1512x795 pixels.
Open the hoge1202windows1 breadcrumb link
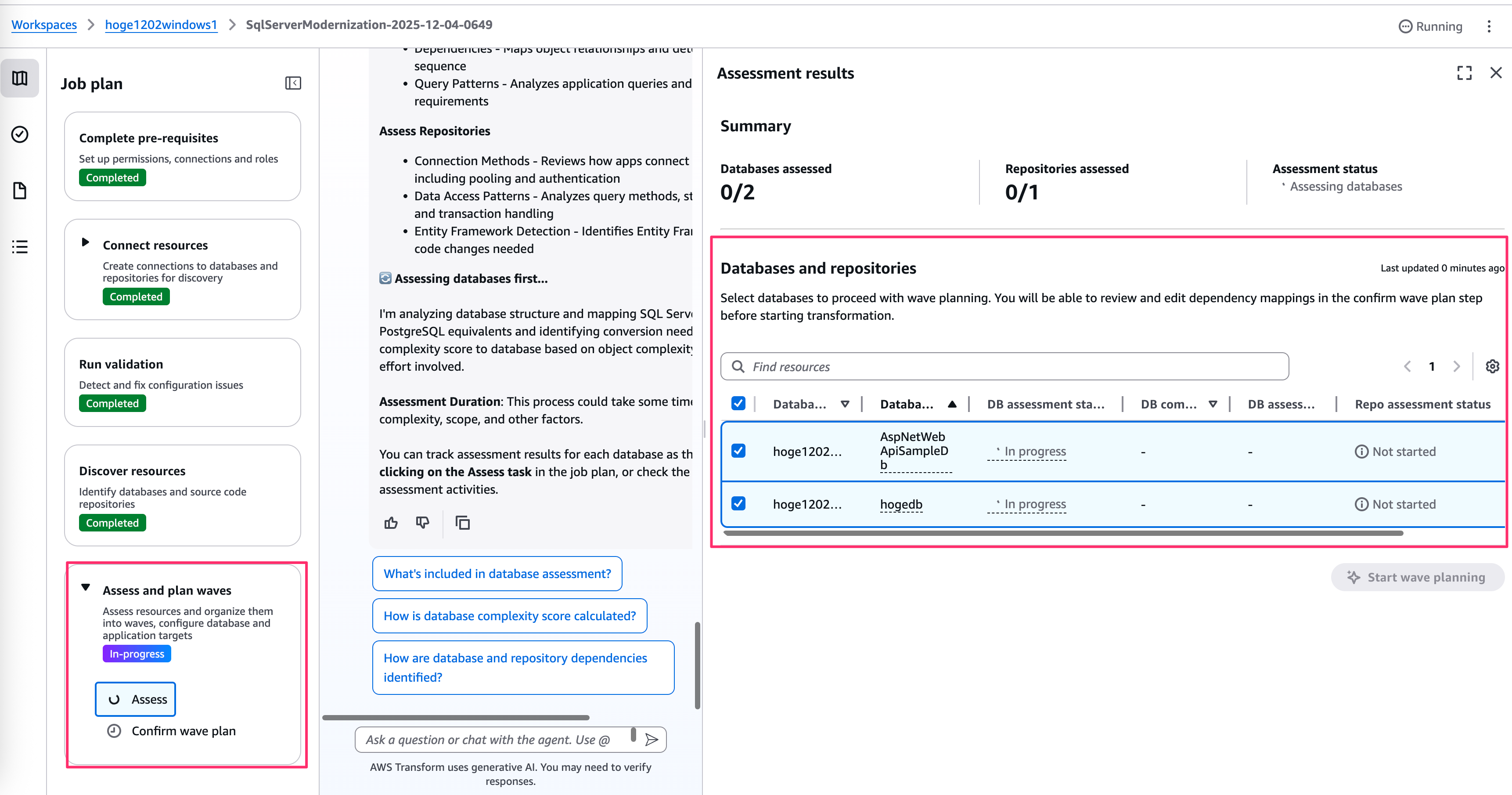pyautogui.click(x=161, y=25)
